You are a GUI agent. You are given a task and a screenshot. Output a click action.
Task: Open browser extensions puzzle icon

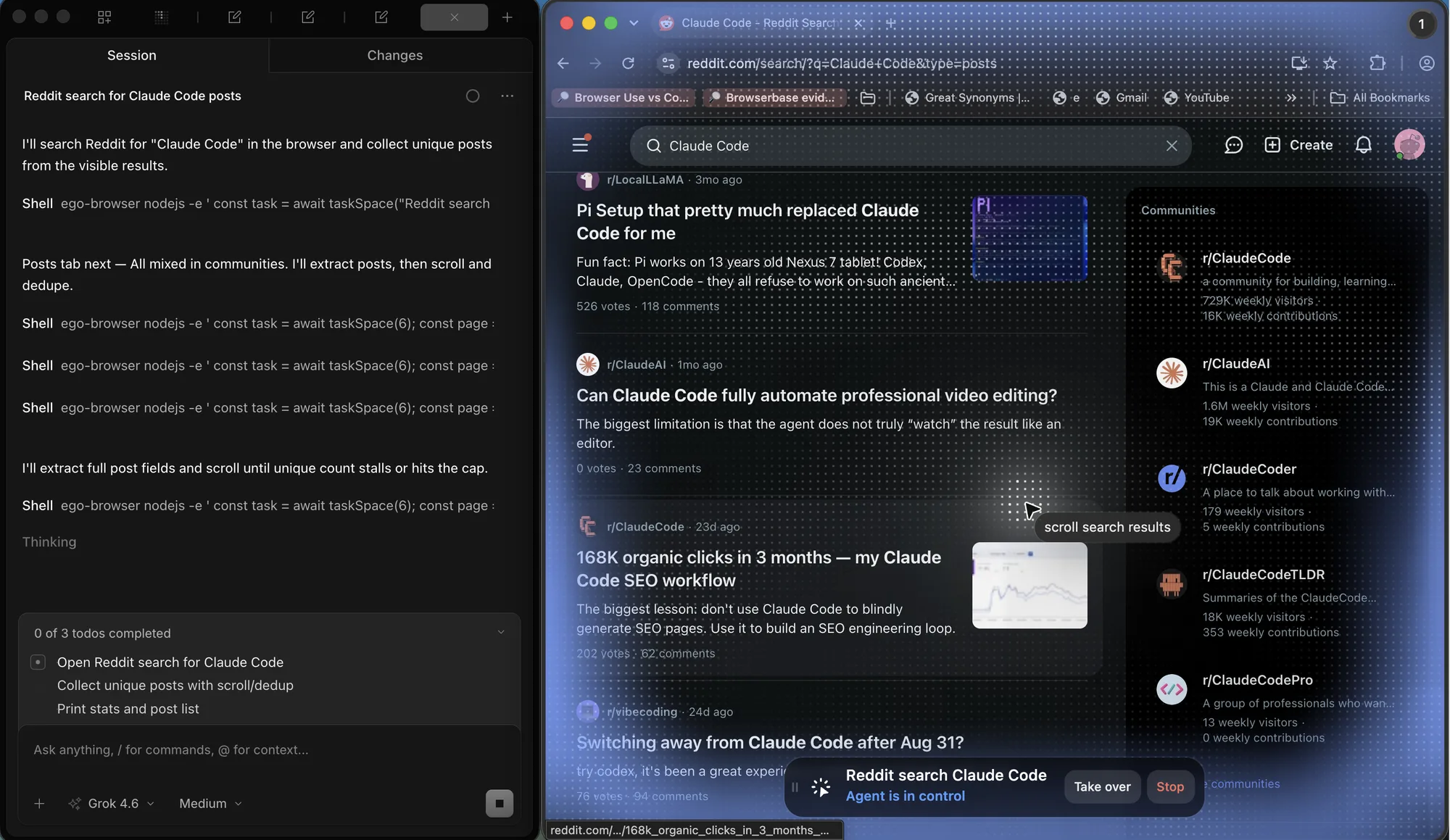(x=1377, y=63)
